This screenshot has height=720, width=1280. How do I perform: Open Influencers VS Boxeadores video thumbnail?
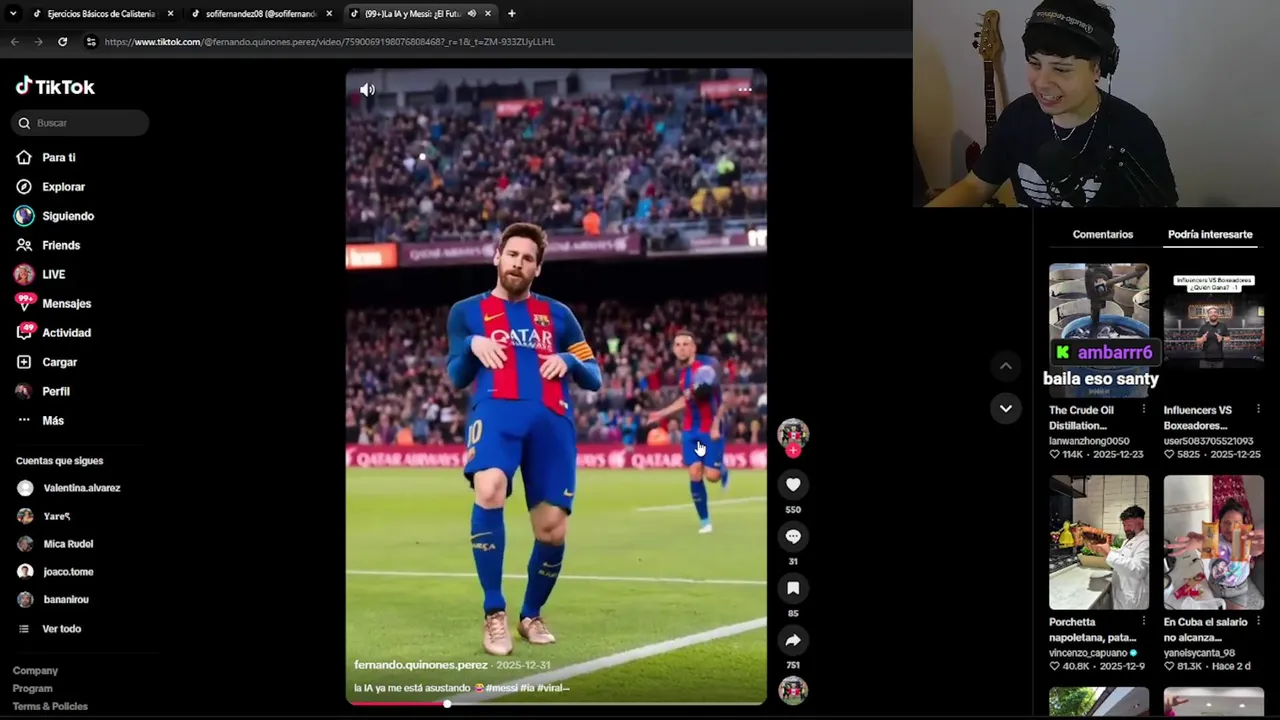1213,330
